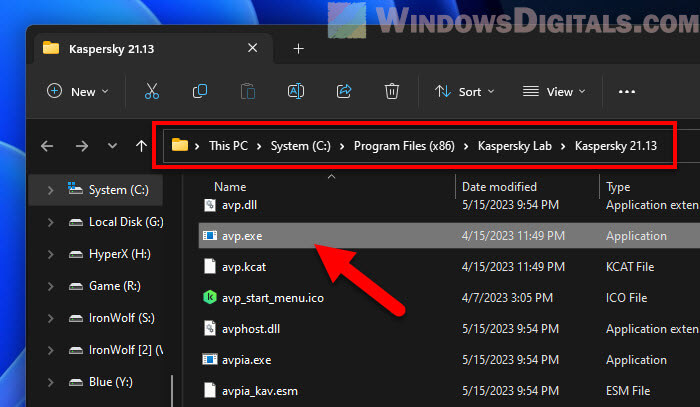The height and width of the screenshot is (407, 700).
Task: Select avp.dll file name
Action: click(239, 205)
